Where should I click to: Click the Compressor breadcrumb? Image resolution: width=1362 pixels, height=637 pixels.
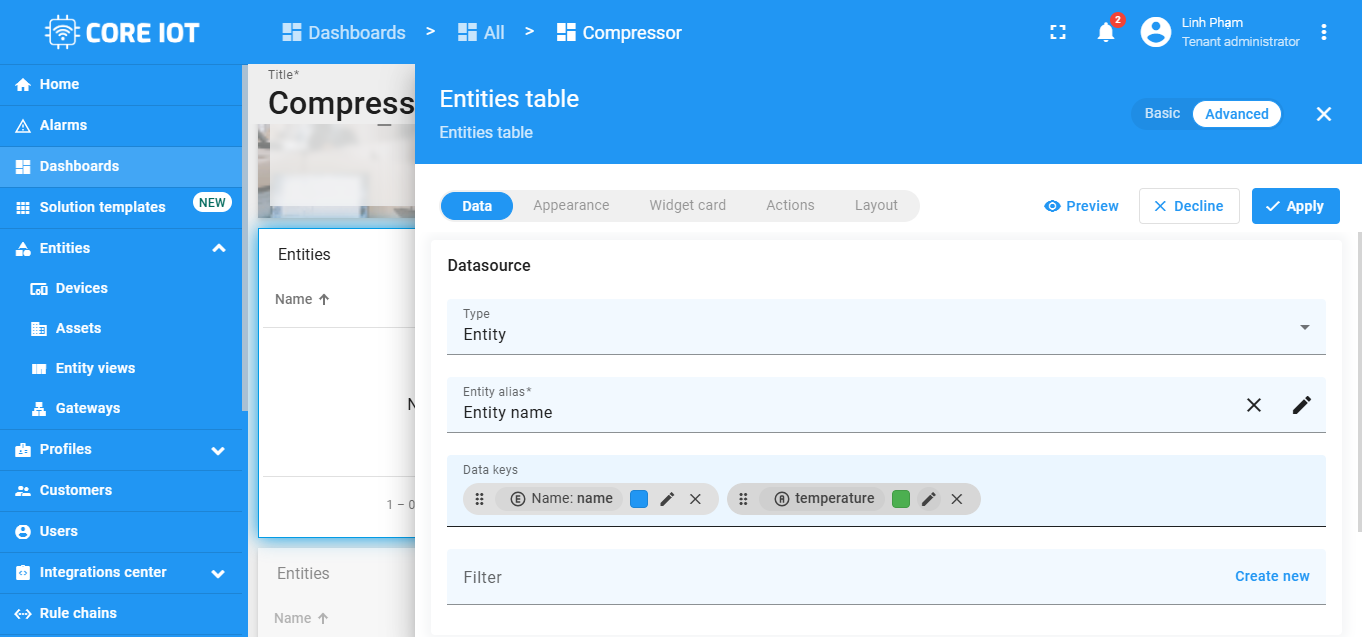[x=619, y=32]
